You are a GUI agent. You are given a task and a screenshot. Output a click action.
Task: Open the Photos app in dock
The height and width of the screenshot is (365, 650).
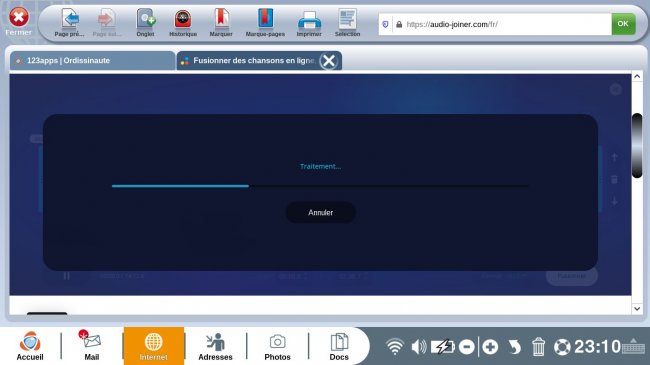tap(277, 346)
